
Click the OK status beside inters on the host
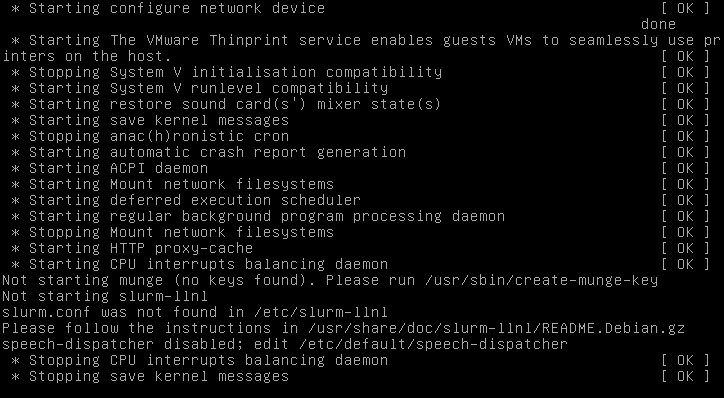(685, 56)
